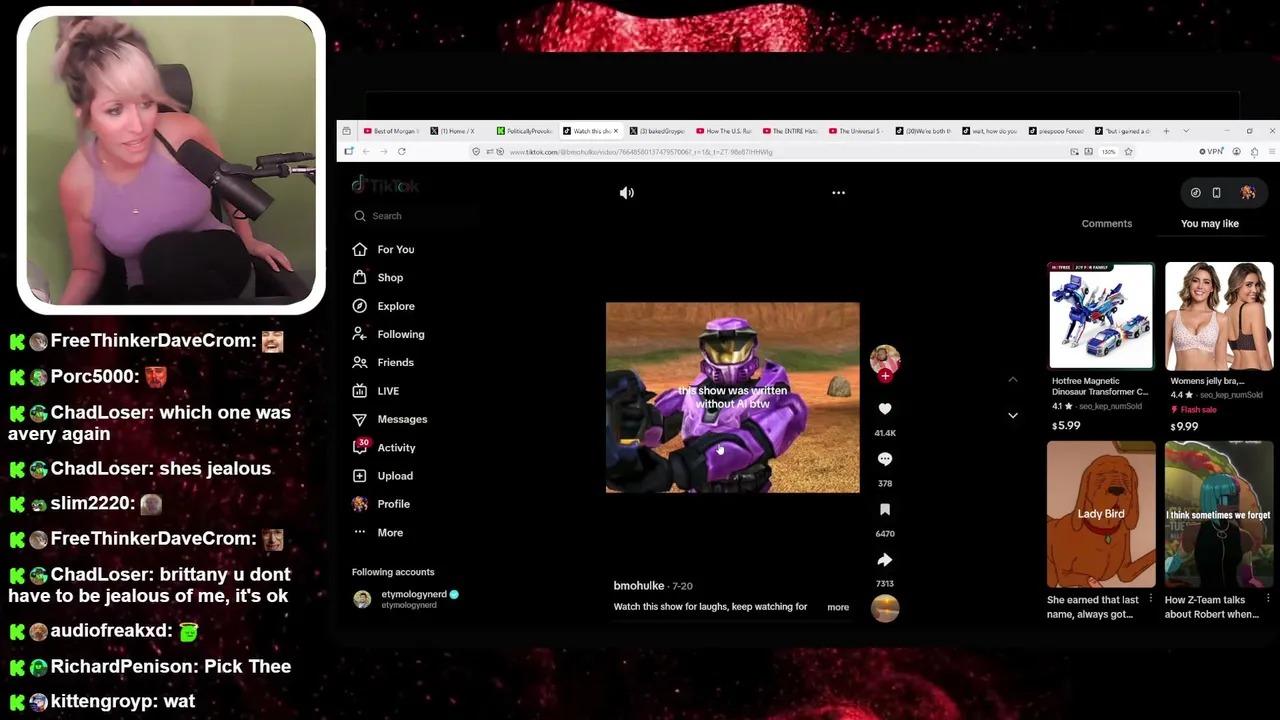
Task: Go forward using the browser forward arrow
Action: (x=383, y=152)
